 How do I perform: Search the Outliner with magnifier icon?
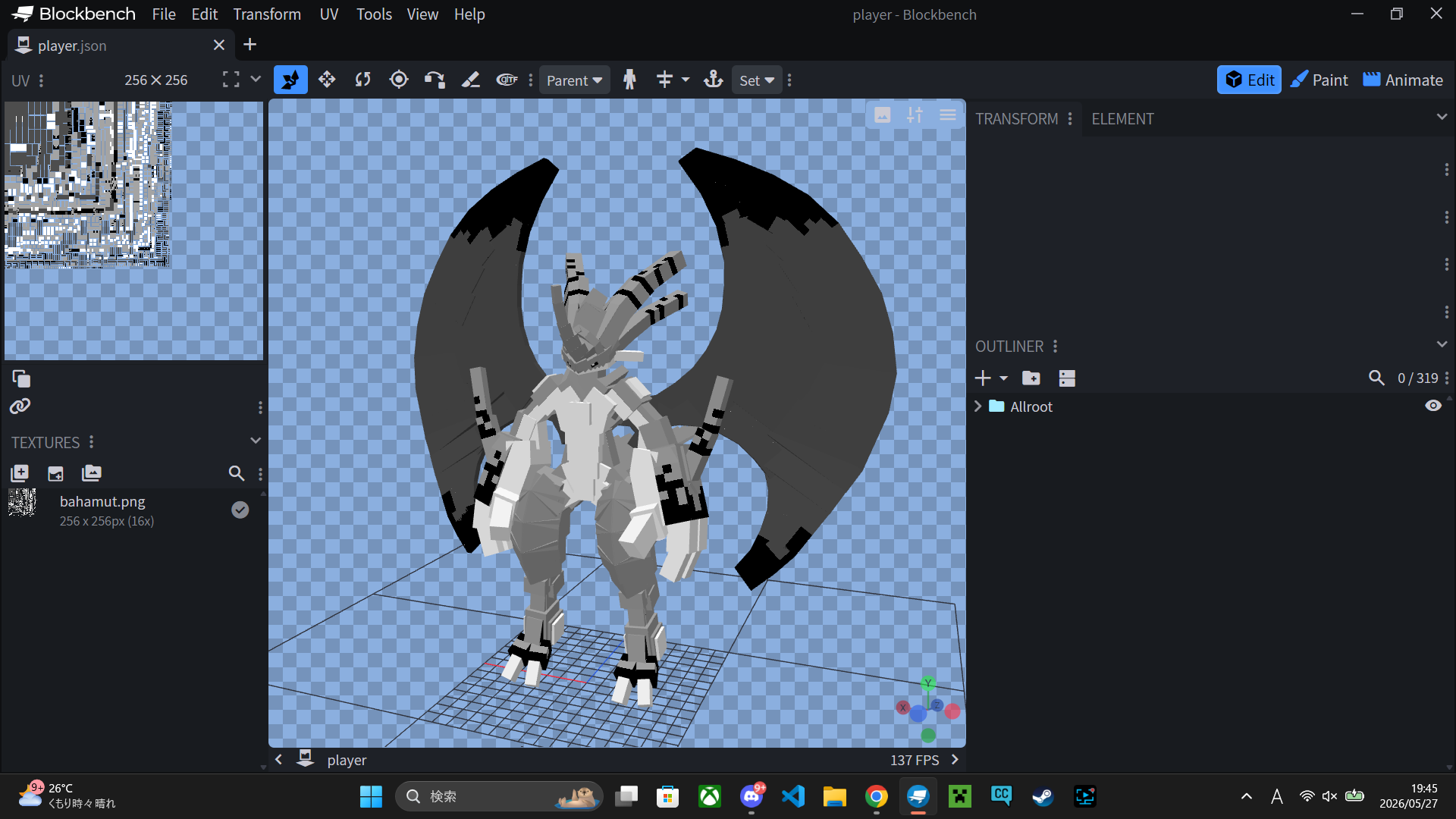1376,378
